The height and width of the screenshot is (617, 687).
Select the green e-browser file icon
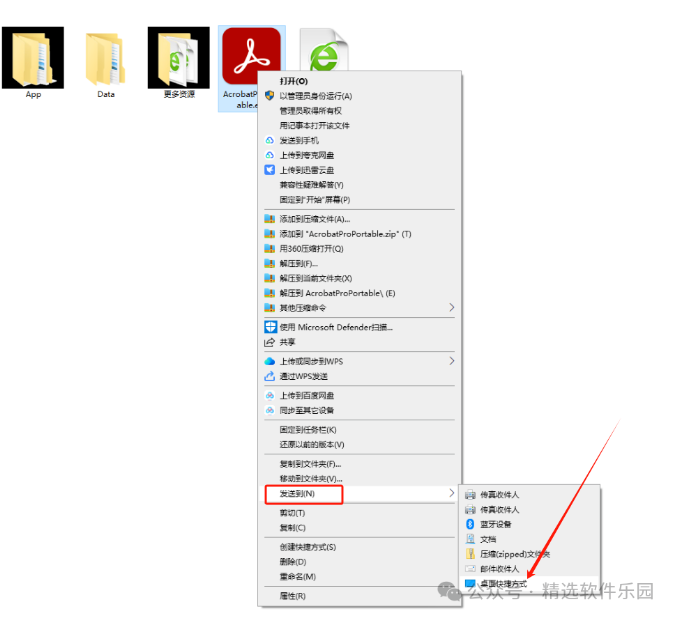pos(324,50)
